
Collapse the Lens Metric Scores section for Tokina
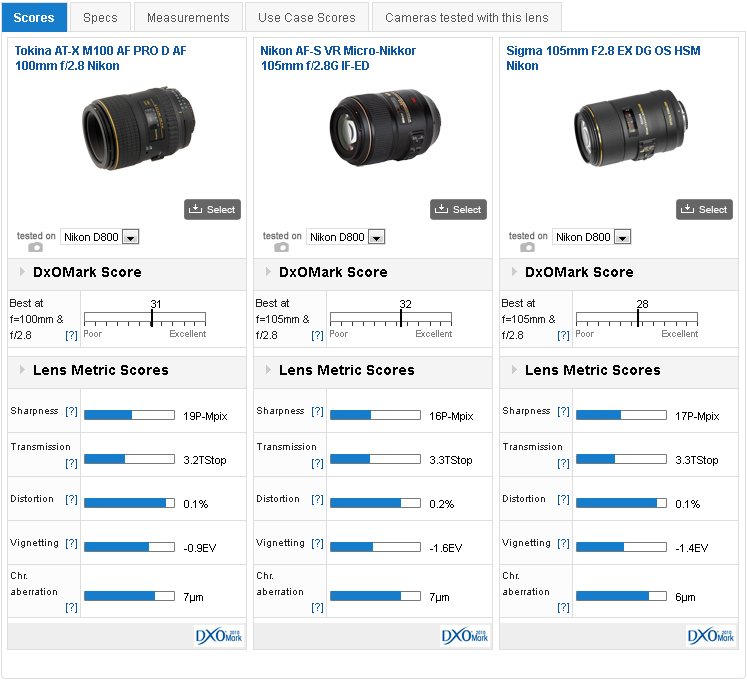[22, 371]
